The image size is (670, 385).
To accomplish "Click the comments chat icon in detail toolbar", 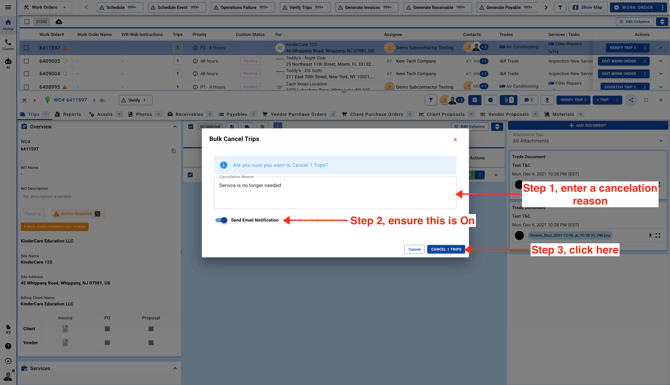I will 529,100.
